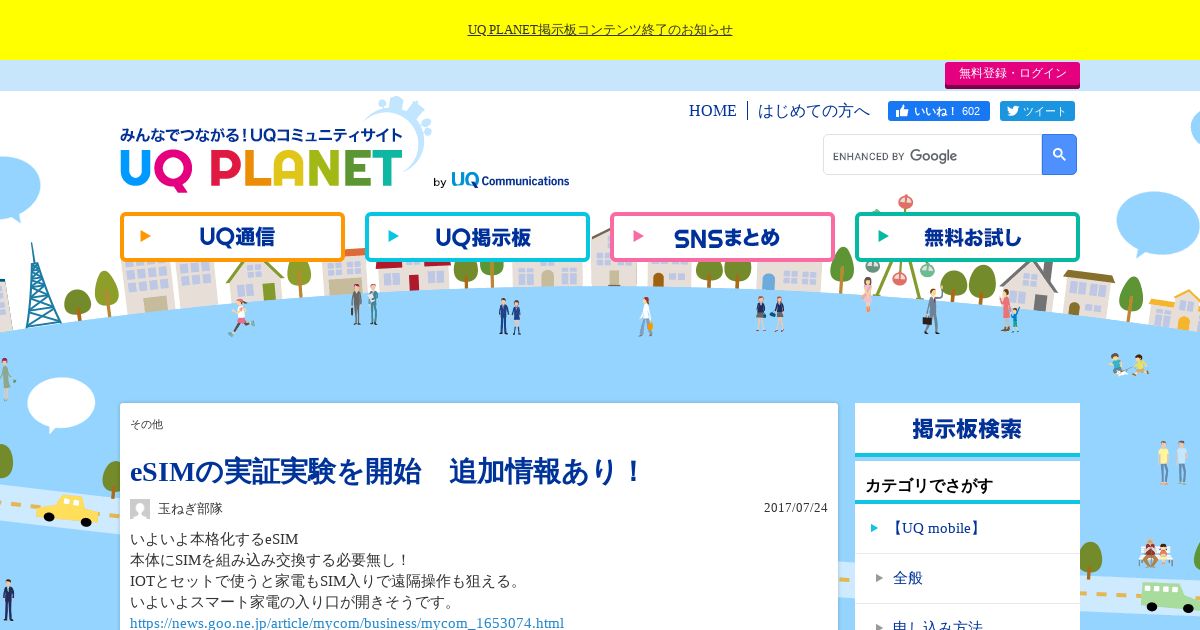Open the news.goo.ne.jp article URL

[x=347, y=623]
